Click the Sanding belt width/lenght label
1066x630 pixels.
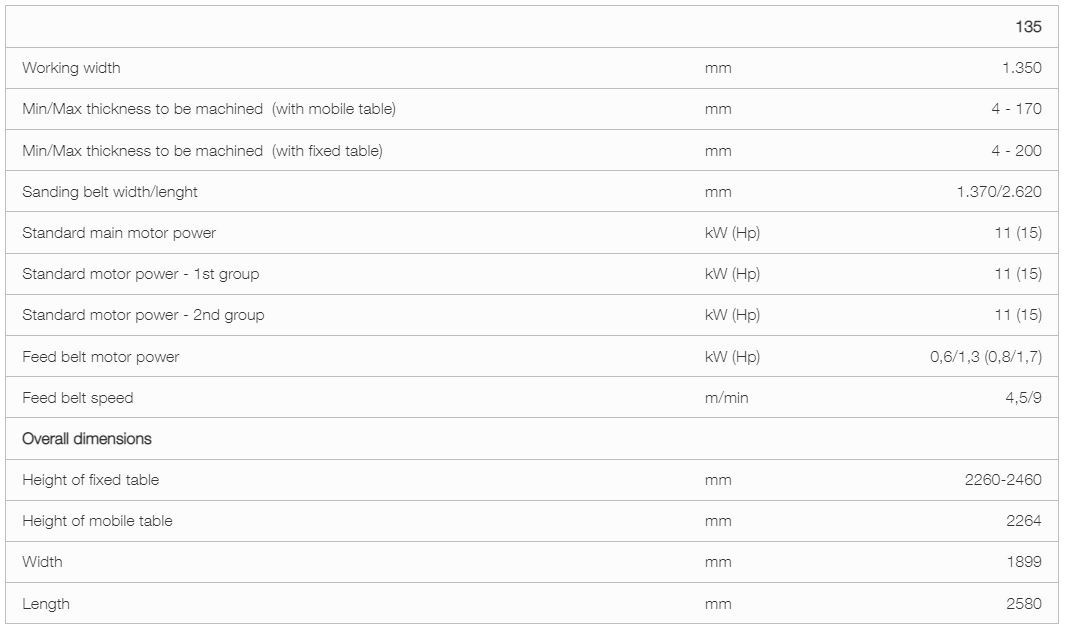coord(109,192)
